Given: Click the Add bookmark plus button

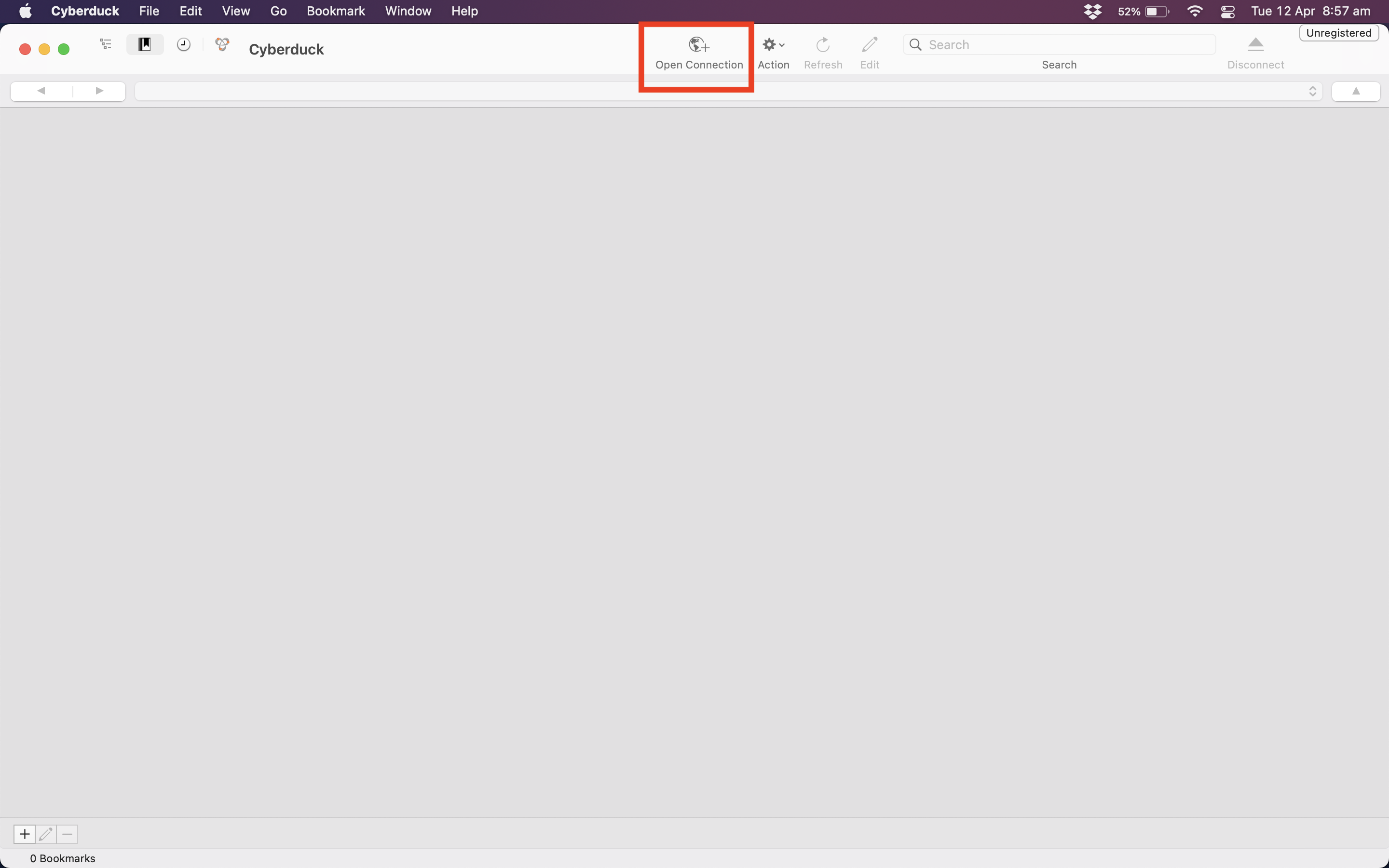Looking at the screenshot, I should [24, 833].
